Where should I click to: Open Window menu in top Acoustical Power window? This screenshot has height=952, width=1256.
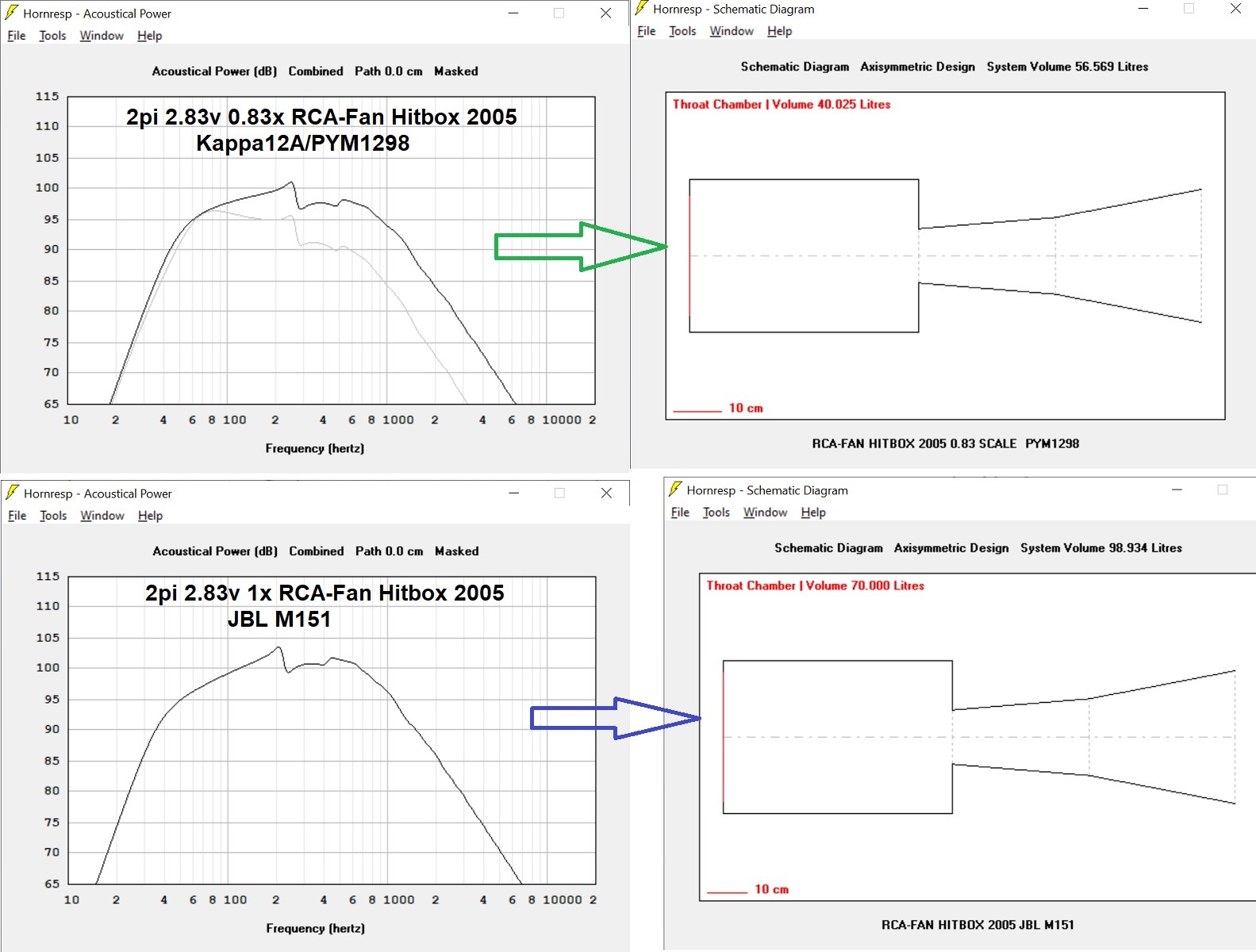pyautogui.click(x=102, y=36)
